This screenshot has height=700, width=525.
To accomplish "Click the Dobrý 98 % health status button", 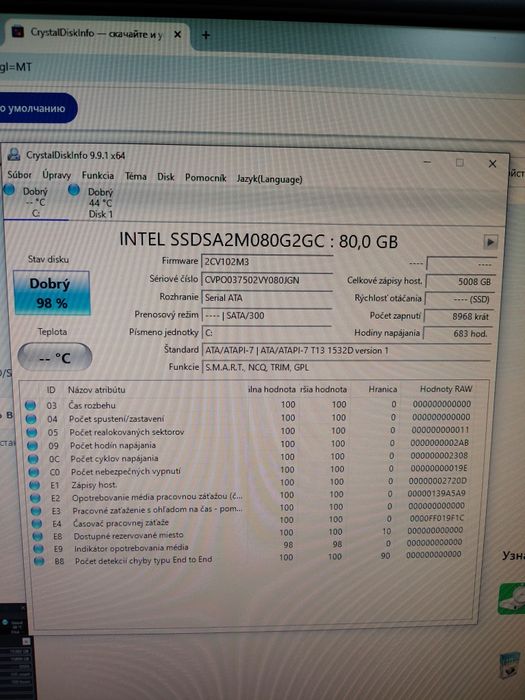I will pos(52,293).
